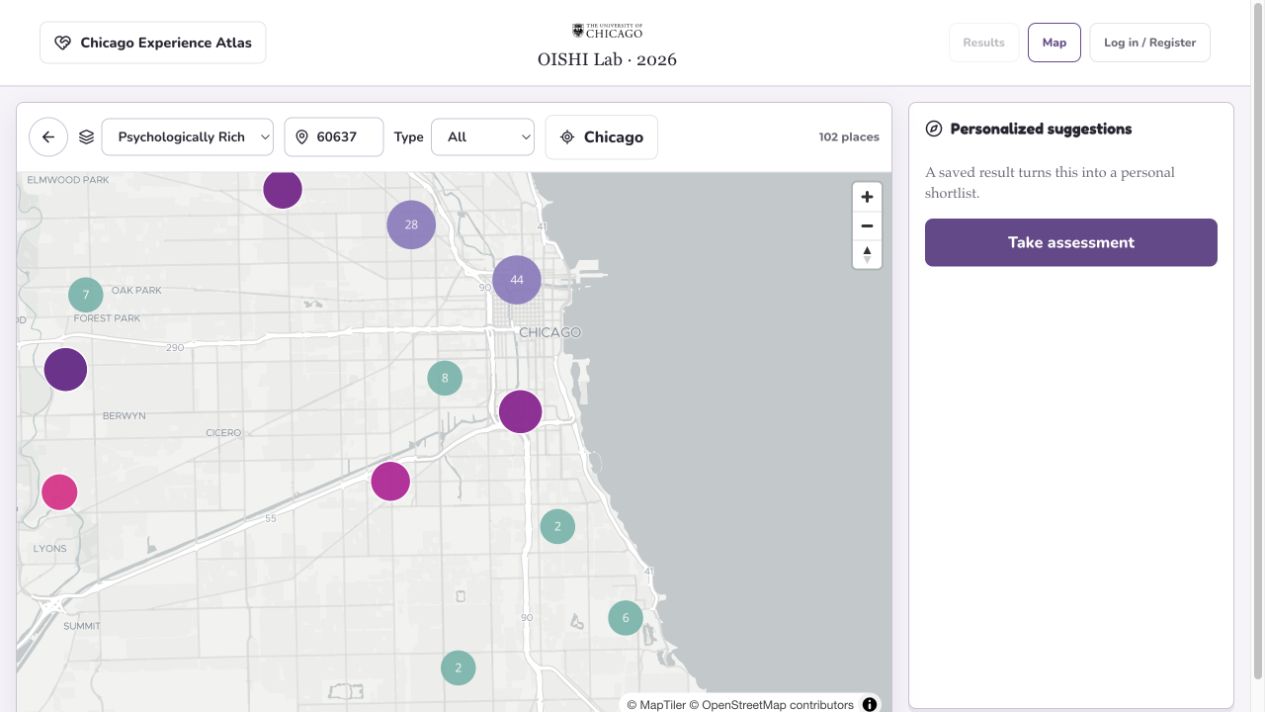Select the pink marker near Lyons
The image size is (1265, 712).
[x=59, y=492]
